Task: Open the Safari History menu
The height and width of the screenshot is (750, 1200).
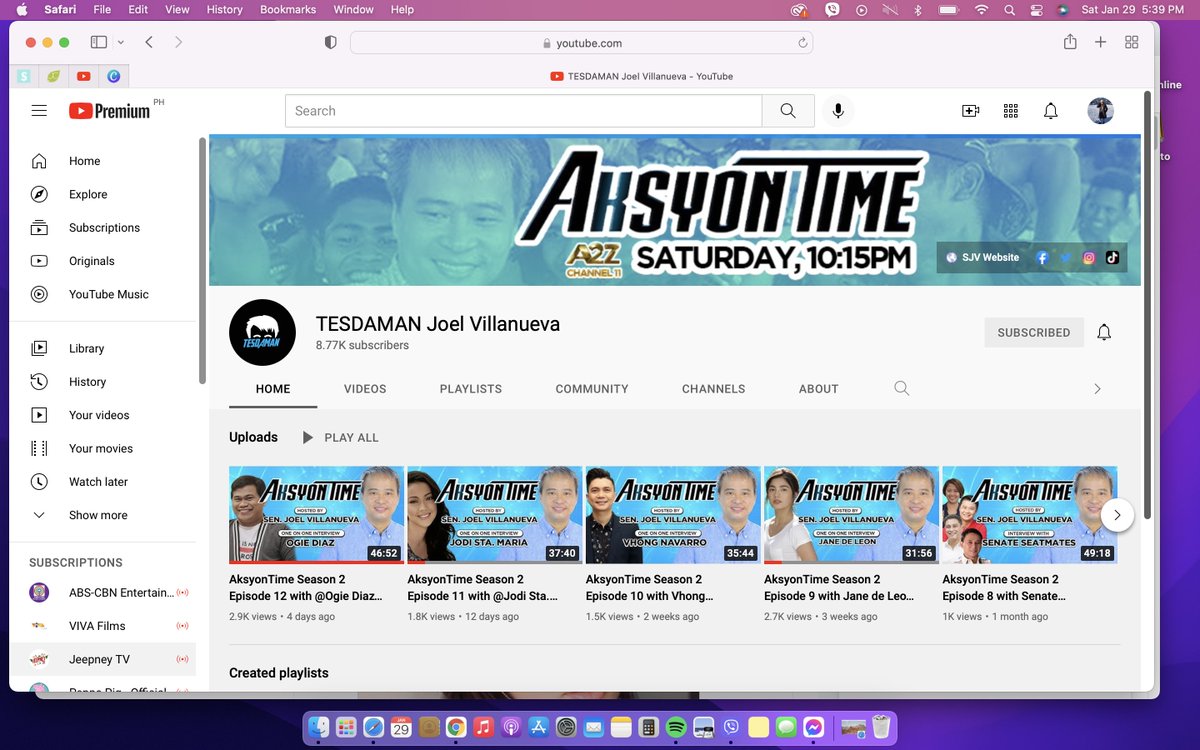Action: [225, 9]
